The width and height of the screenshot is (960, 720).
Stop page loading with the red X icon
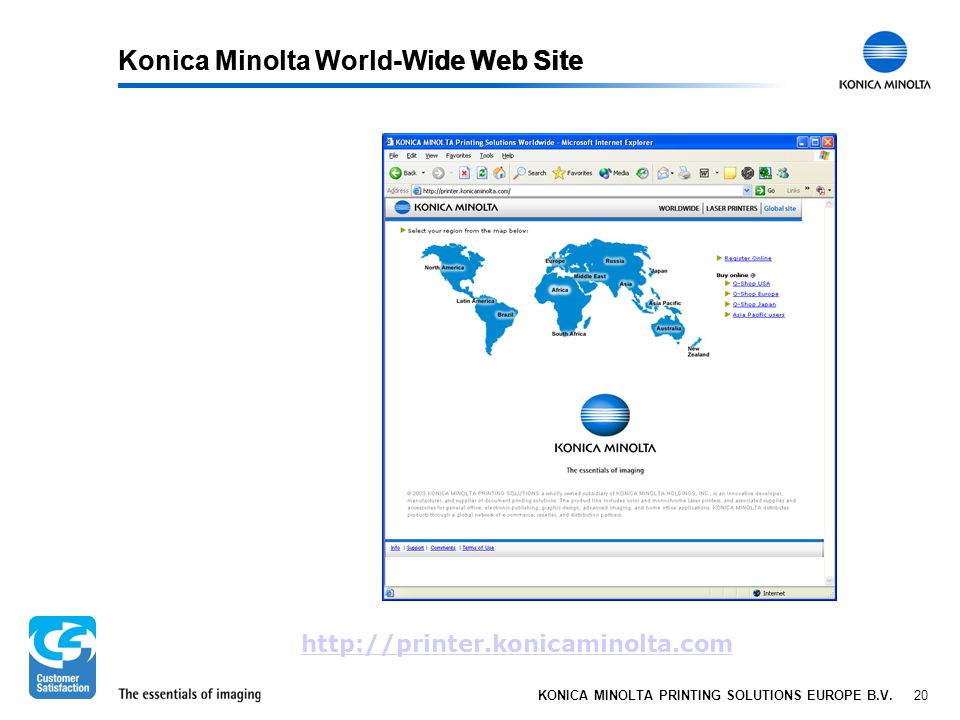(464, 173)
